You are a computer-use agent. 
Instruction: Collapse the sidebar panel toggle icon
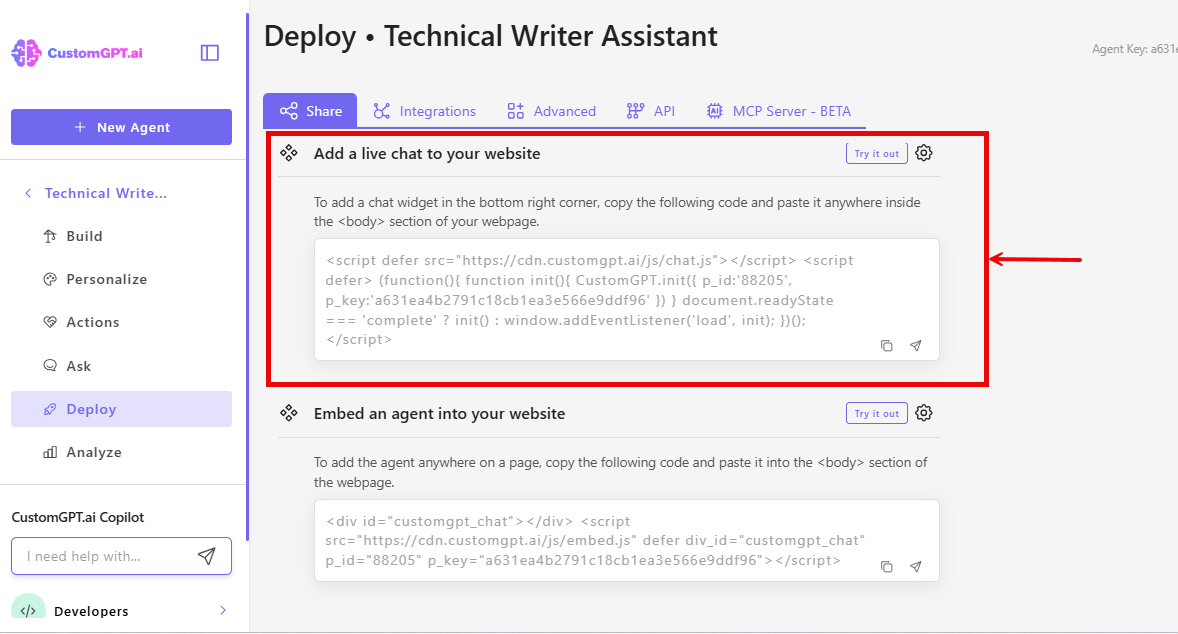tap(210, 53)
